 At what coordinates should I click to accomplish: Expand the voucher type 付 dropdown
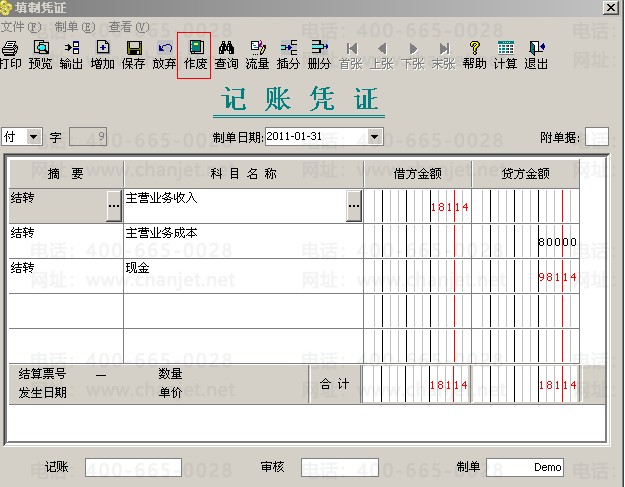(x=34, y=137)
